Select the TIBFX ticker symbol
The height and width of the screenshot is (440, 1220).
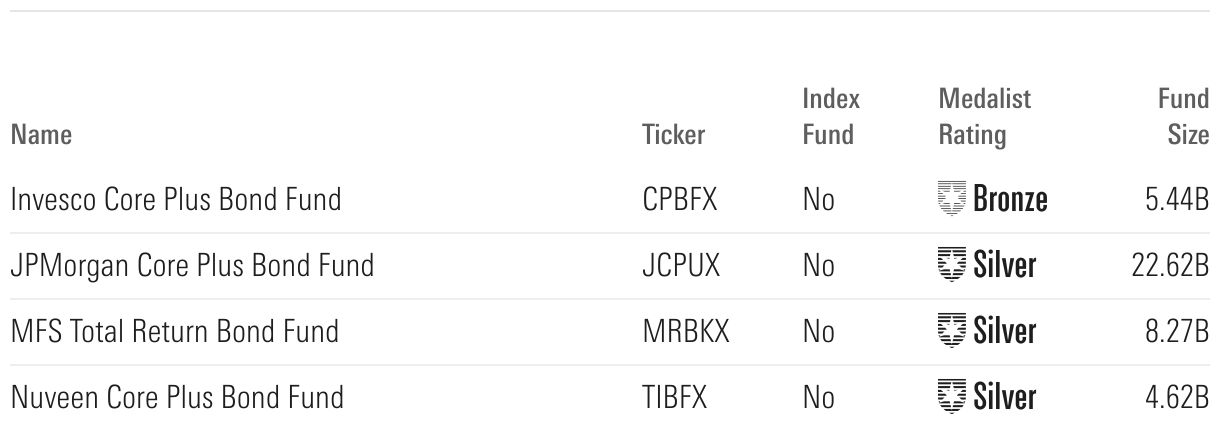(x=674, y=397)
